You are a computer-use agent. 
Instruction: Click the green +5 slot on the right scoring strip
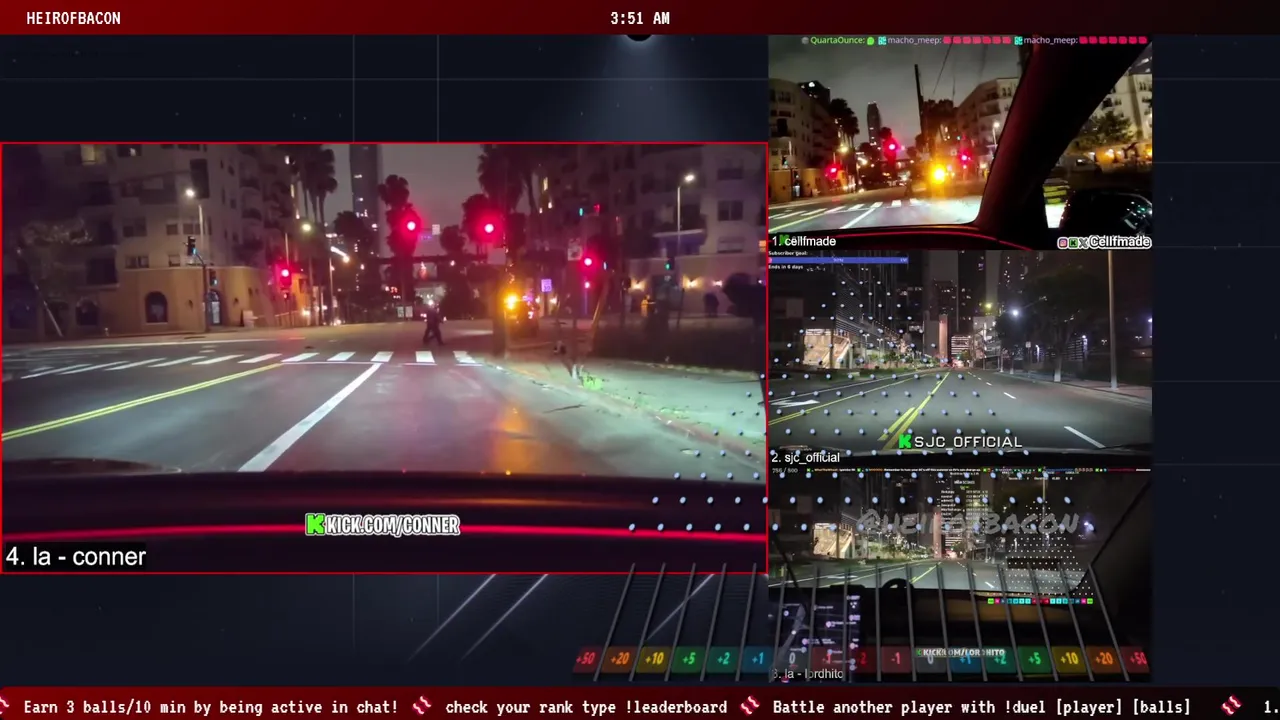click(x=1035, y=658)
